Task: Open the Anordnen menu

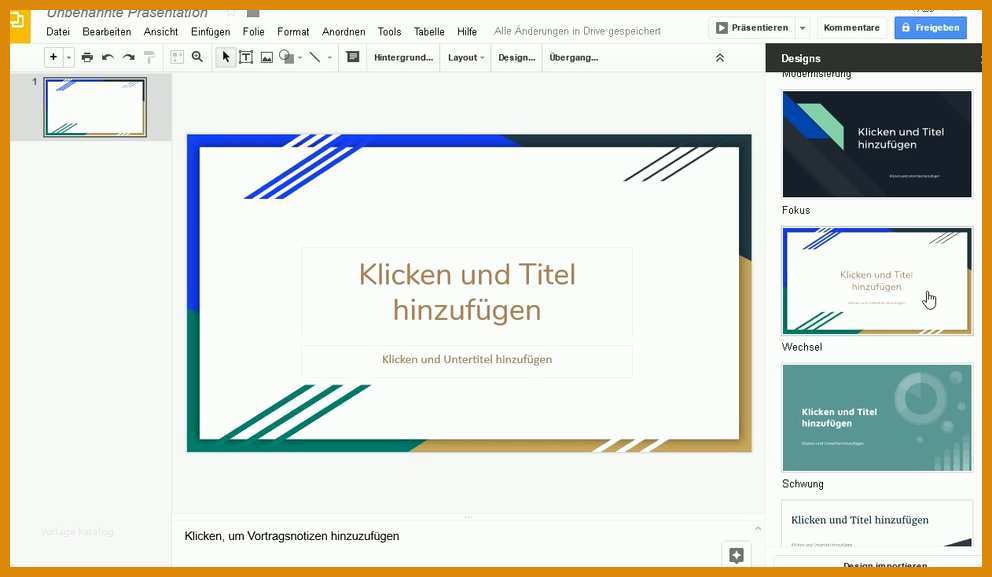Action: coord(344,32)
